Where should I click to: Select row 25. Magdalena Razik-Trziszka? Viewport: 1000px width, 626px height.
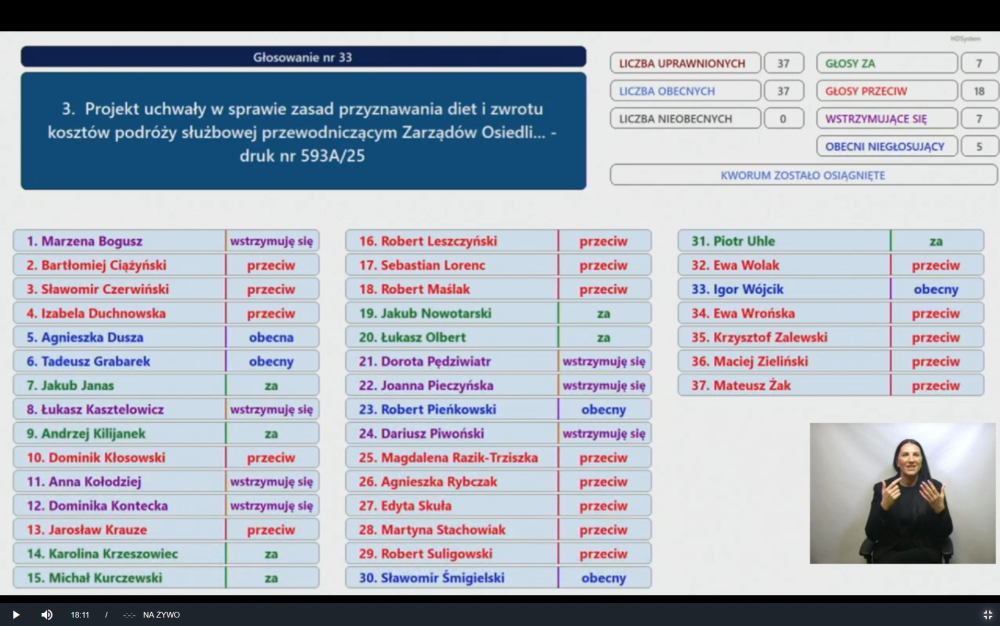click(498, 457)
